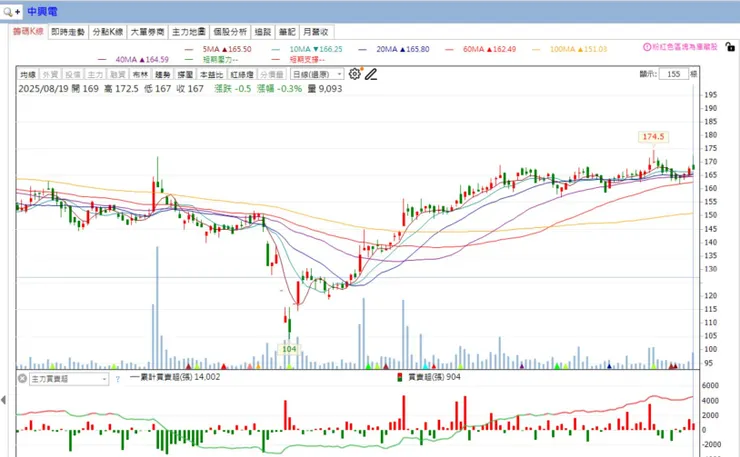Click the 顯示 155 bar-count field
Image resolution: width=740 pixels, height=457 pixels.
coord(673,74)
